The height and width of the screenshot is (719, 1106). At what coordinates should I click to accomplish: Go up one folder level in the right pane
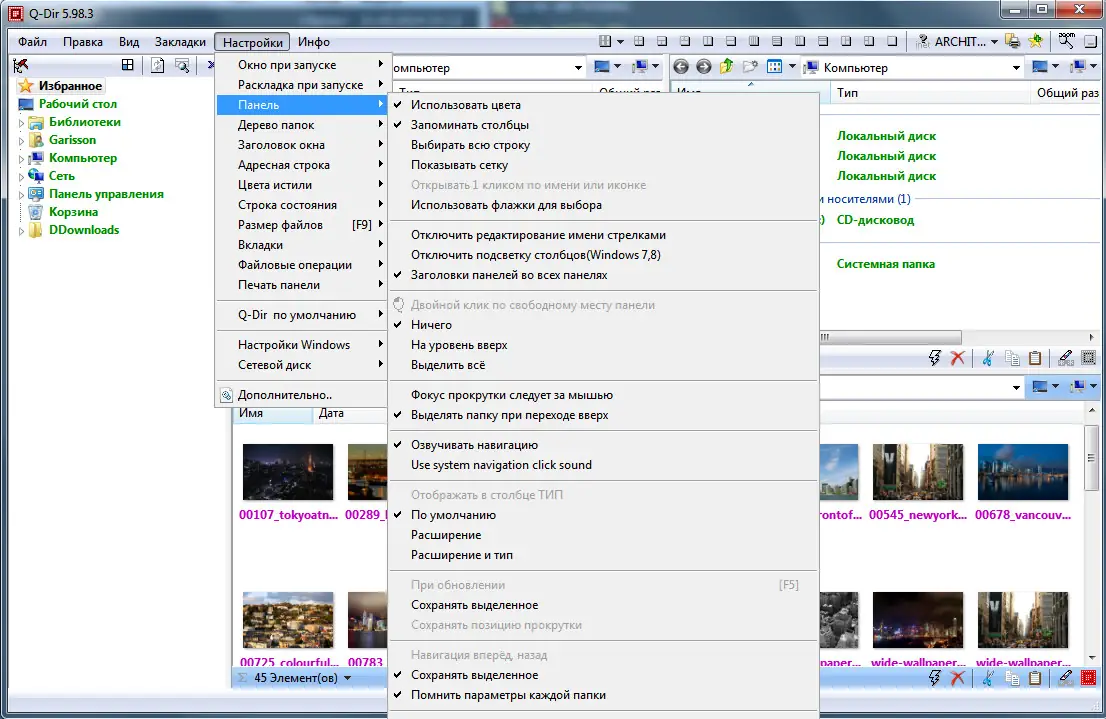(727, 67)
